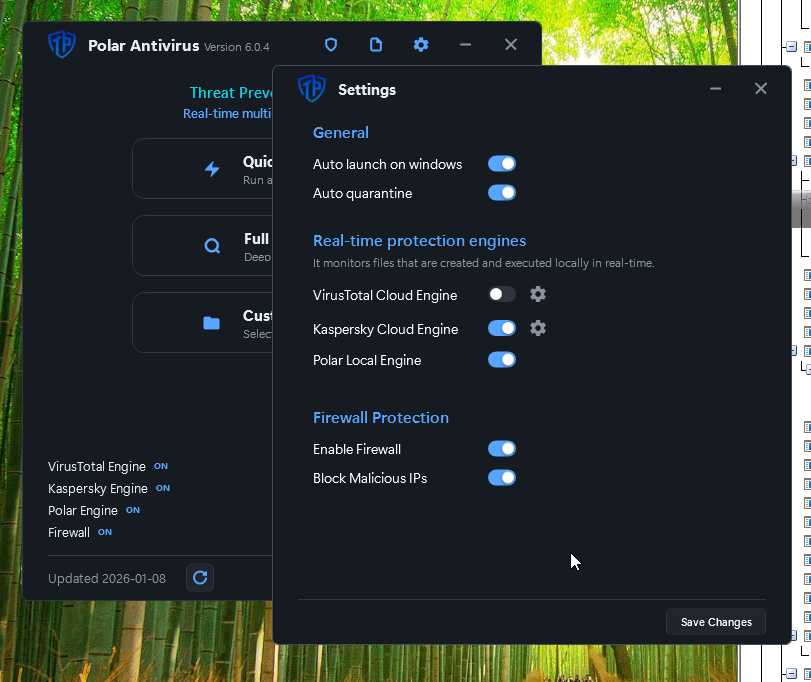This screenshot has width=811, height=682.
Task: Click the Real-time protection engines heading
Action: point(419,241)
